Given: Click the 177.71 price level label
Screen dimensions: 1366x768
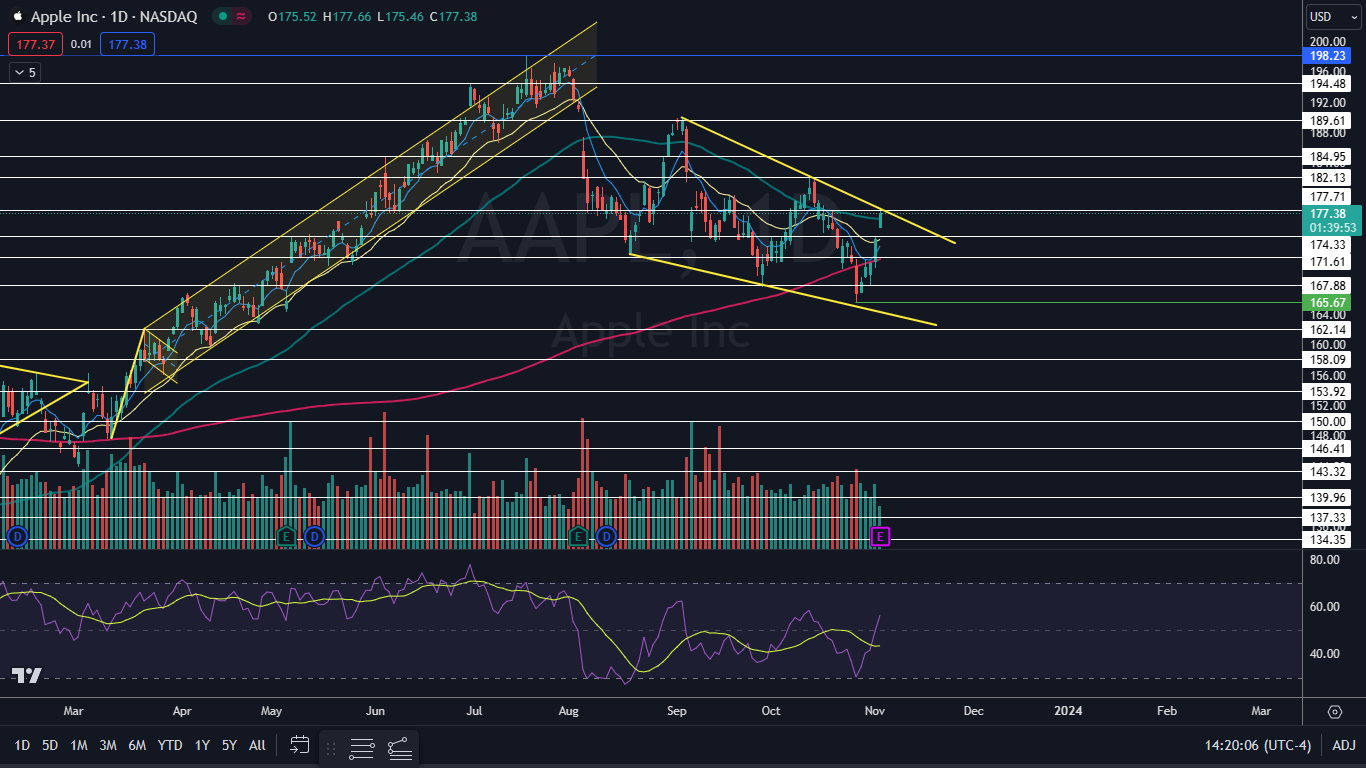Looking at the screenshot, I should (x=1328, y=197).
